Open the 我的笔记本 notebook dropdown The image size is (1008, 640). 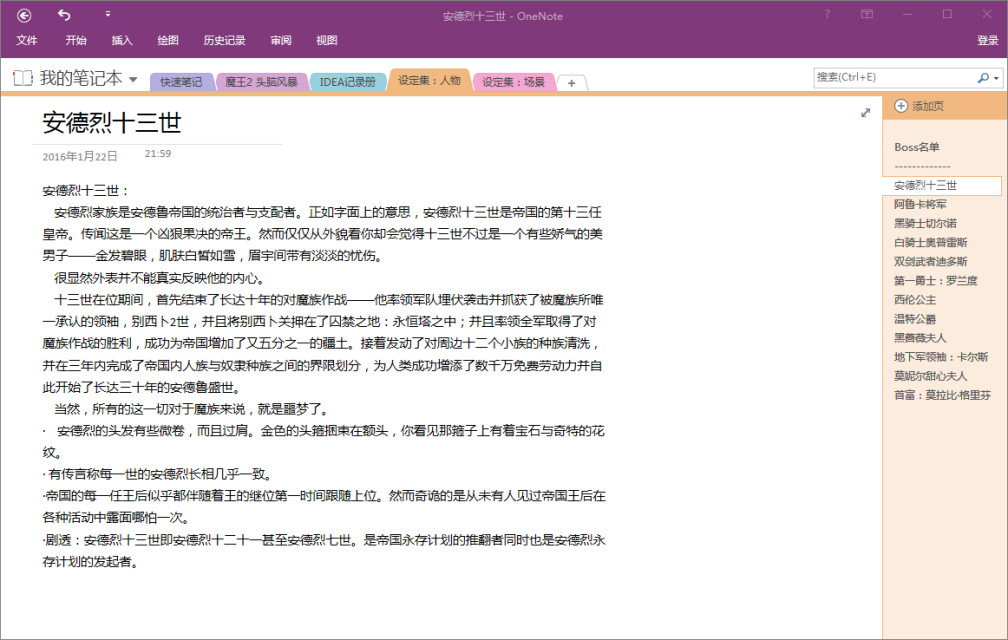point(133,77)
